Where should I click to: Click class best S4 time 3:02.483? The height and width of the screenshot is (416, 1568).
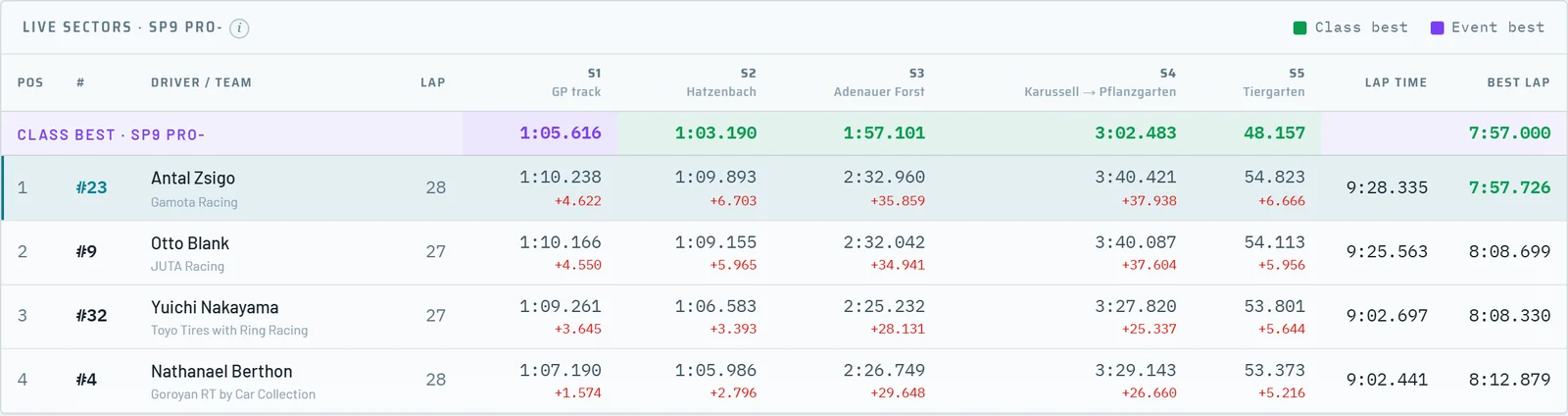click(x=1136, y=133)
